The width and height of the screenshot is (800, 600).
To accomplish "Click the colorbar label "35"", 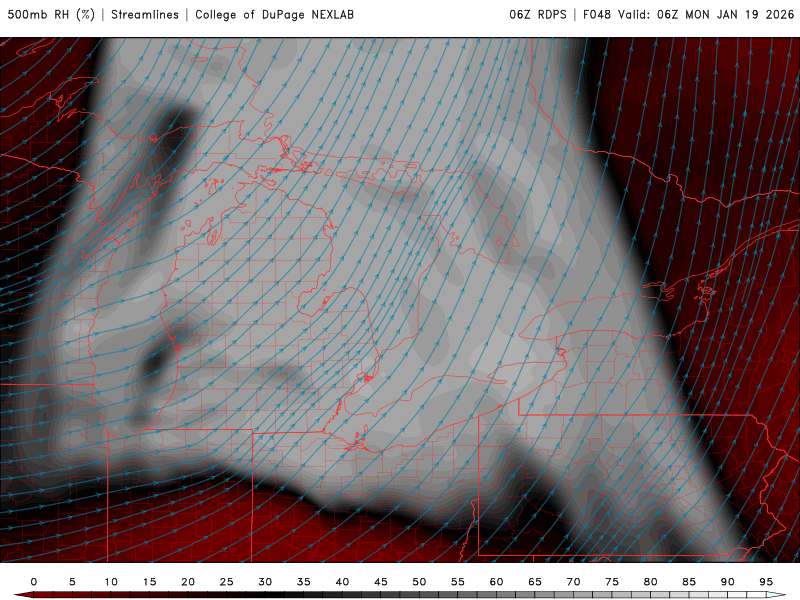I will pyautogui.click(x=304, y=582).
